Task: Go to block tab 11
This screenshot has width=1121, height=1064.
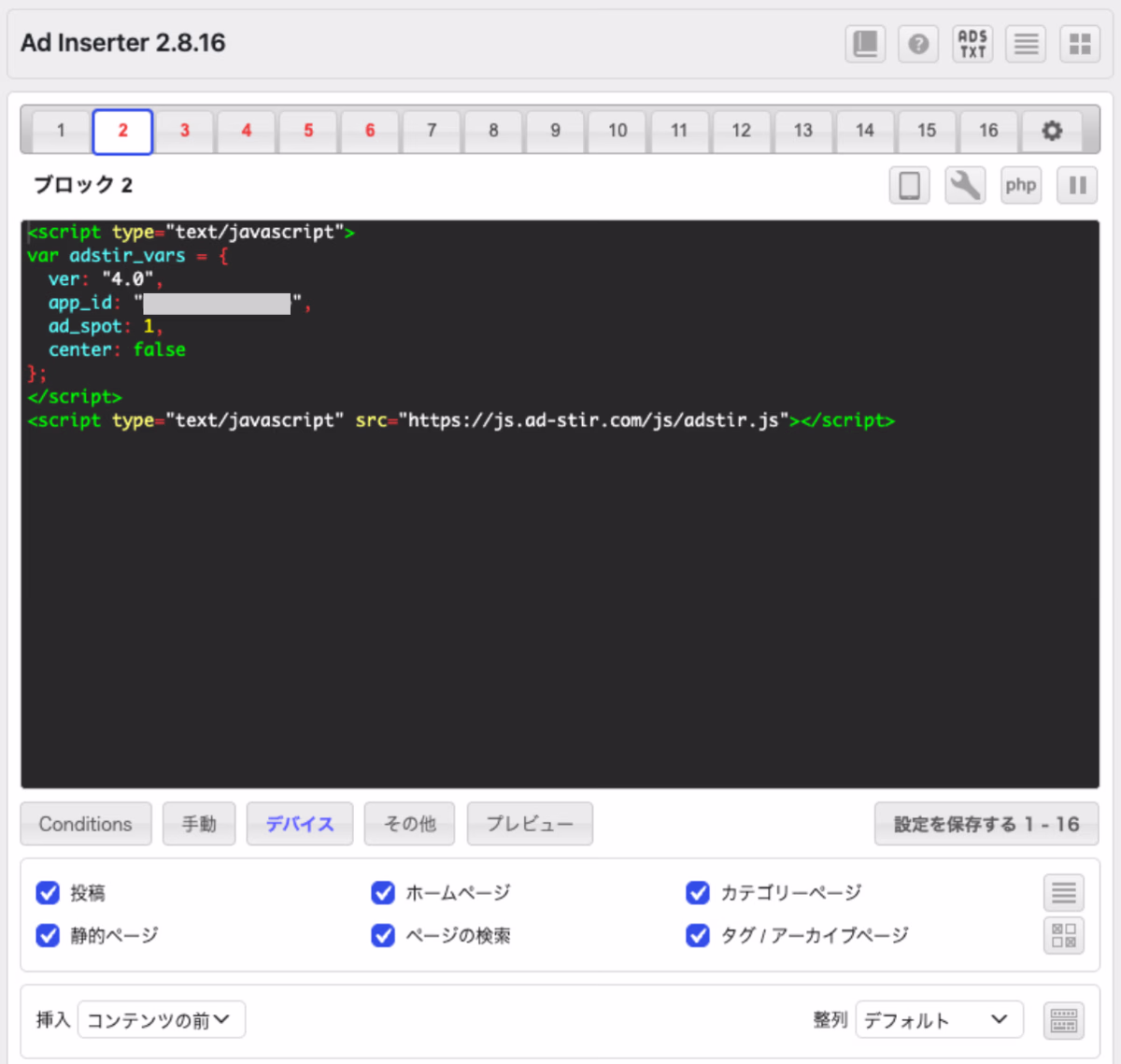Action: coord(679,131)
